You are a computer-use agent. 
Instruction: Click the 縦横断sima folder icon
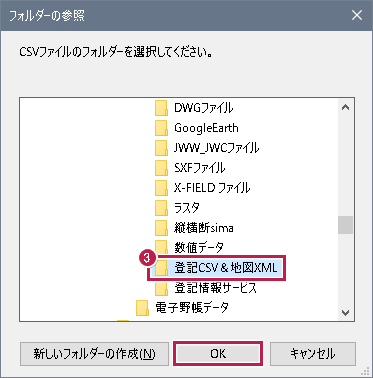click(161, 228)
